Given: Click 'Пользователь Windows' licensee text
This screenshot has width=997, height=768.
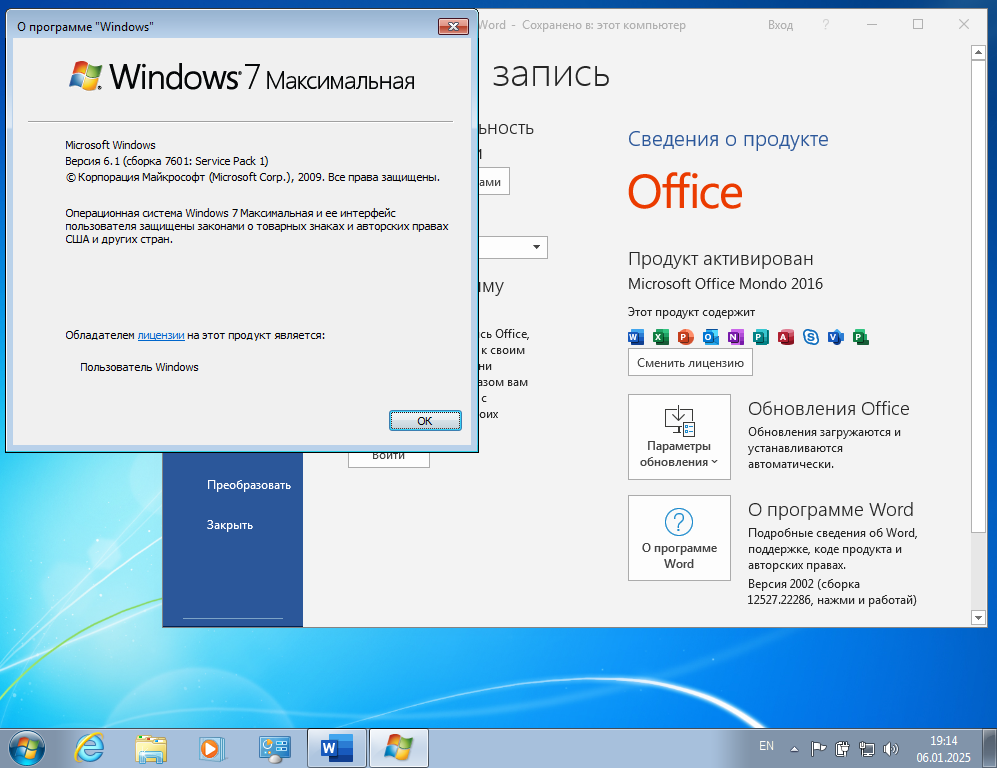Looking at the screenshot, I should coord(139,367).
